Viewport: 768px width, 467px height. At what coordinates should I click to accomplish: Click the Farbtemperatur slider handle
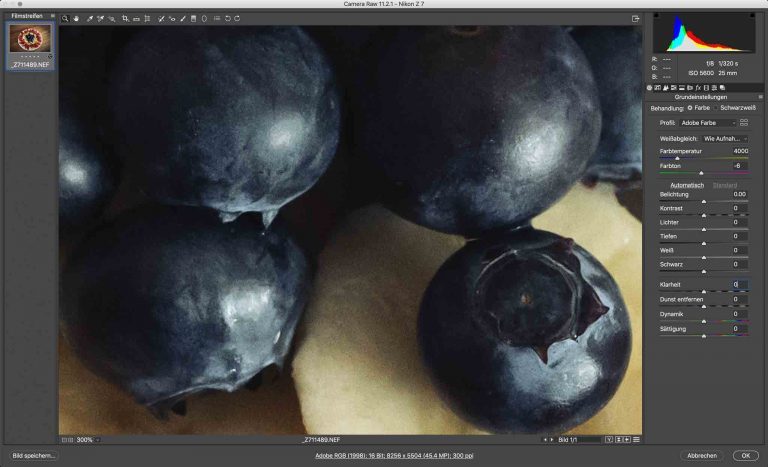click(x=677, y=158)
